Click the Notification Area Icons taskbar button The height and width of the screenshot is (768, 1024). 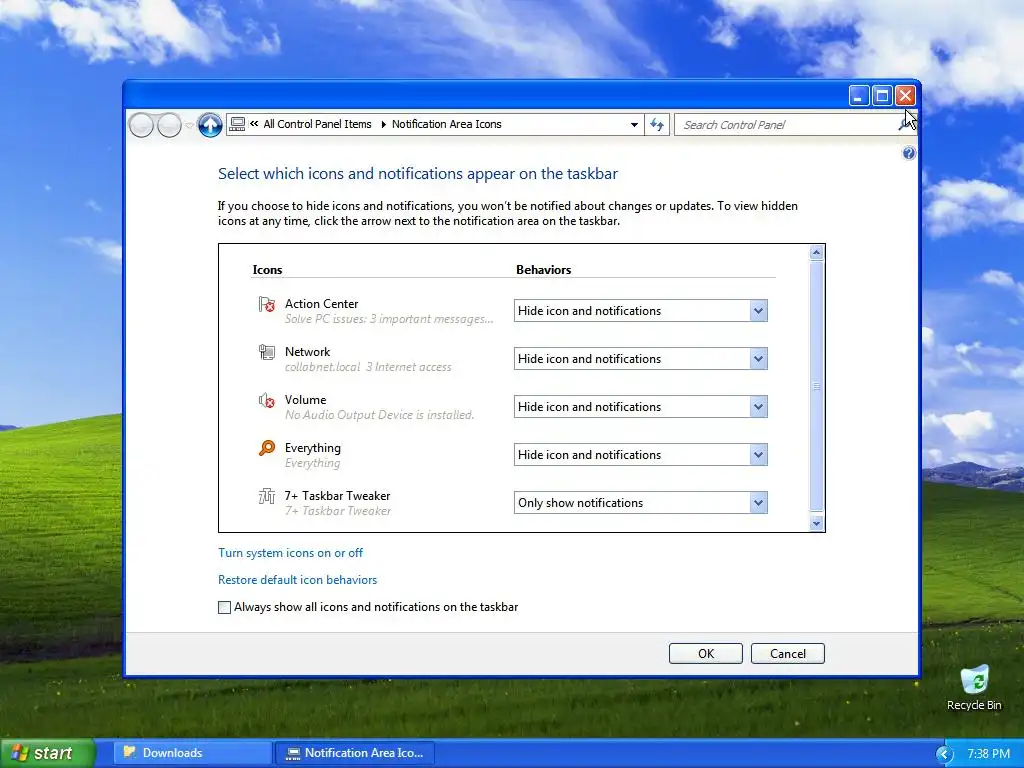pyautogui.click(x=355, y=753)
